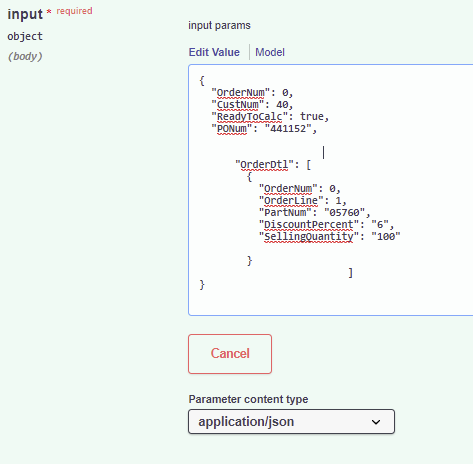
Task: Click the "DiscountPercent": "6" entry
Action: (327, 225)
